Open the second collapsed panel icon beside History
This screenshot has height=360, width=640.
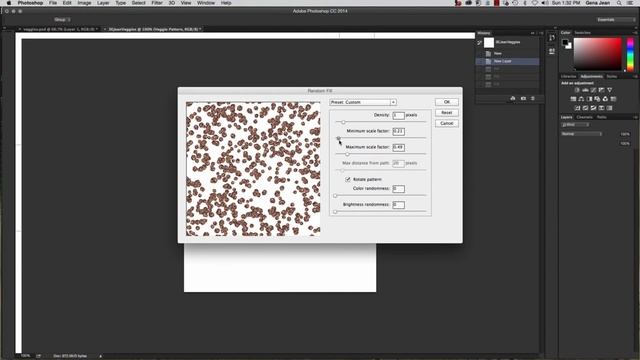[x=552, y=51]
